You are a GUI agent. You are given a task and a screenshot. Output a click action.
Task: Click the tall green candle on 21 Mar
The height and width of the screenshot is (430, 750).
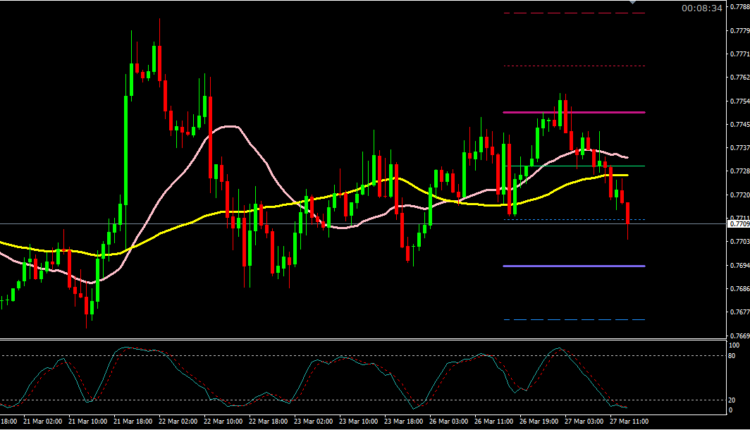(x=127, y=140)
